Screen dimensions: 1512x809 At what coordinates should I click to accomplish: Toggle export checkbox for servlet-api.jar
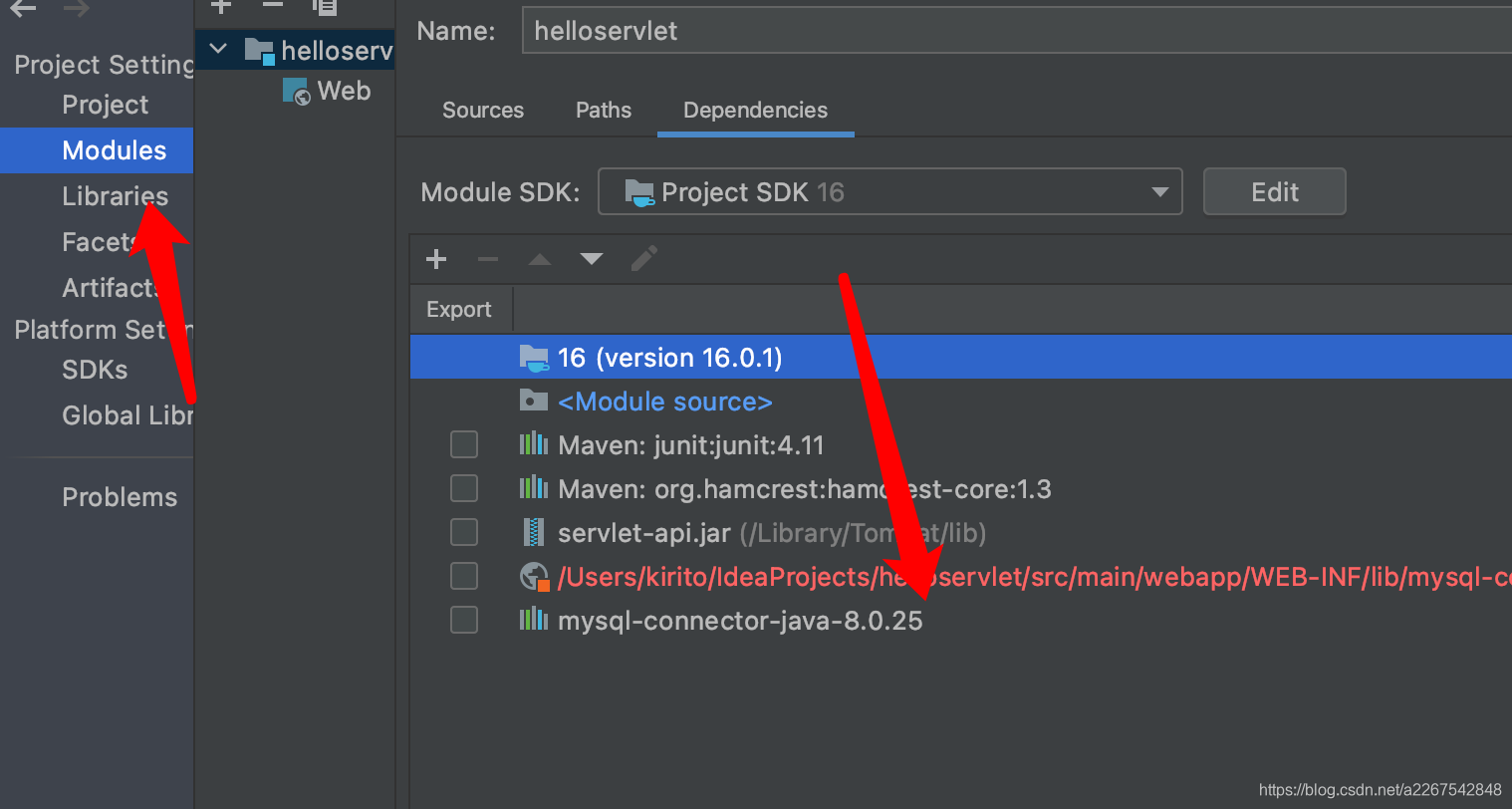[464, 532]
